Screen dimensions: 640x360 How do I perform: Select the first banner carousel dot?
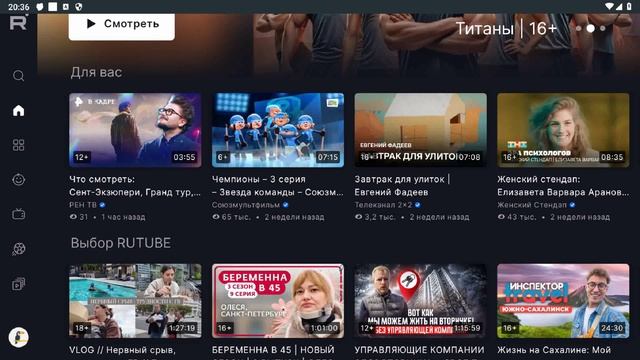(578, 29)
